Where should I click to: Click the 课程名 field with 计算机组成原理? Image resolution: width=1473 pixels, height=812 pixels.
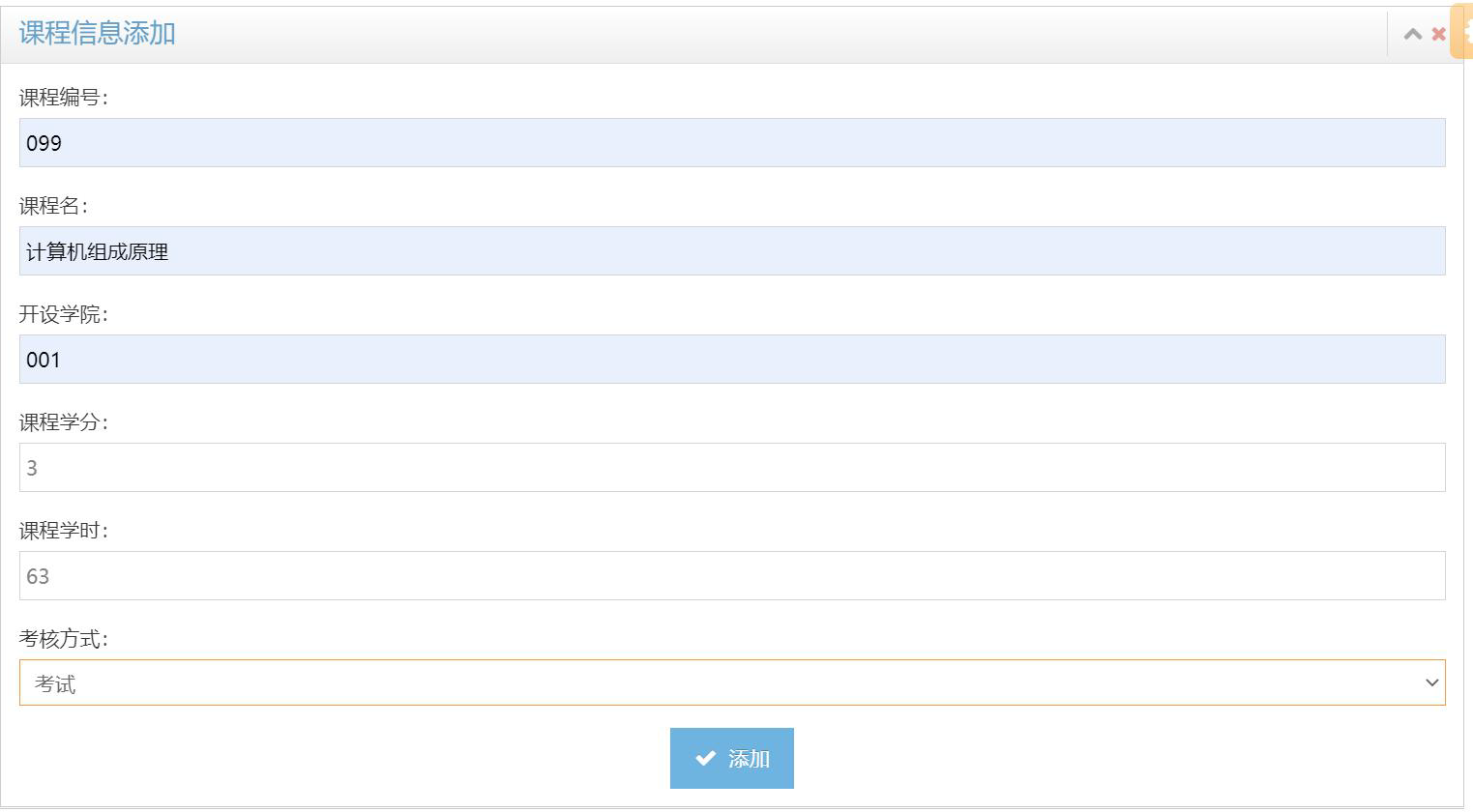(732, 251)
